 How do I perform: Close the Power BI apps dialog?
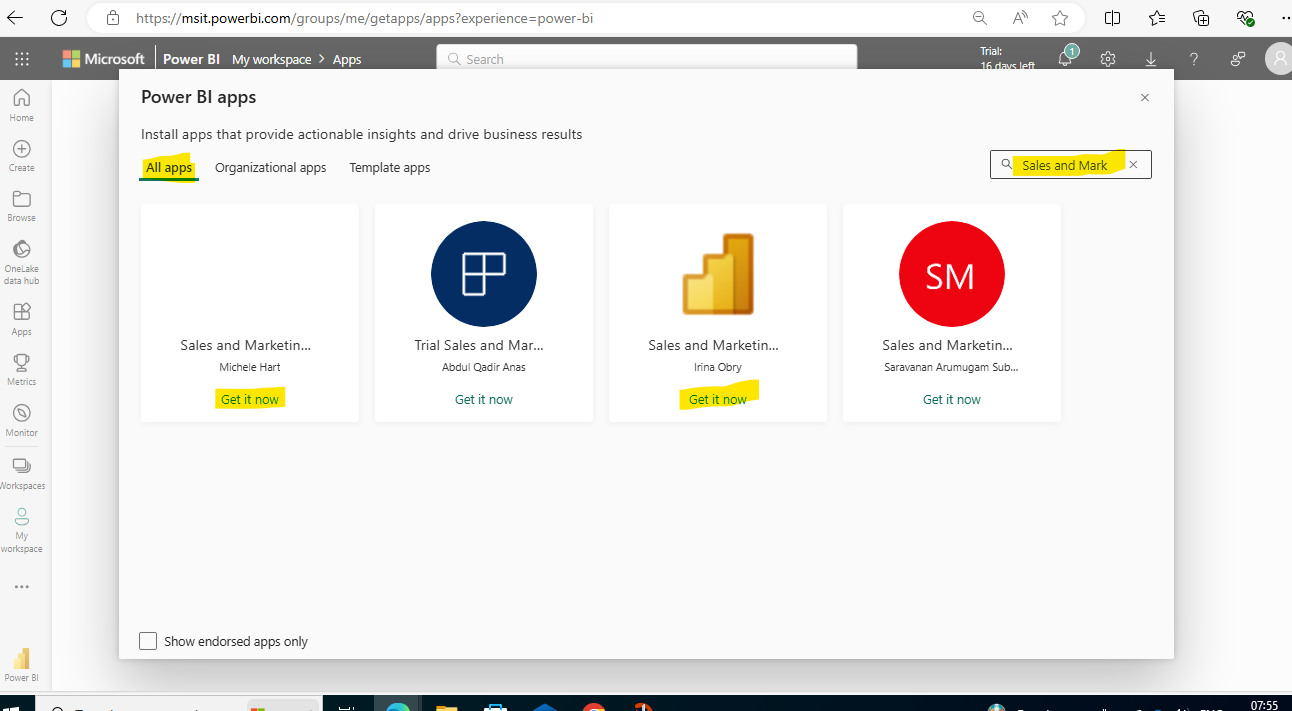coord(1145,97)
